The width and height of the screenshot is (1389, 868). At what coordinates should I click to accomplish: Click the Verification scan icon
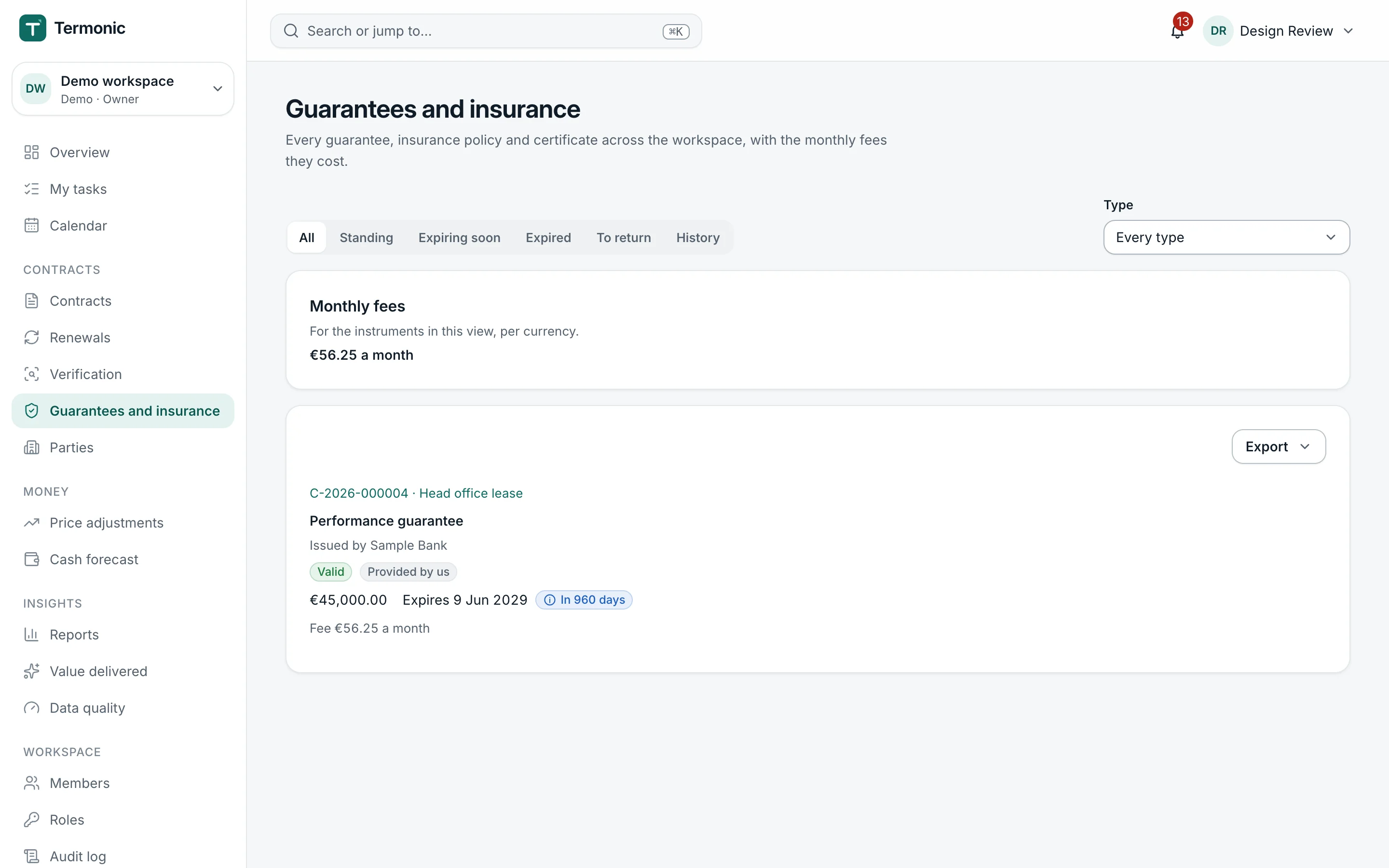click(x=31, y=374)
